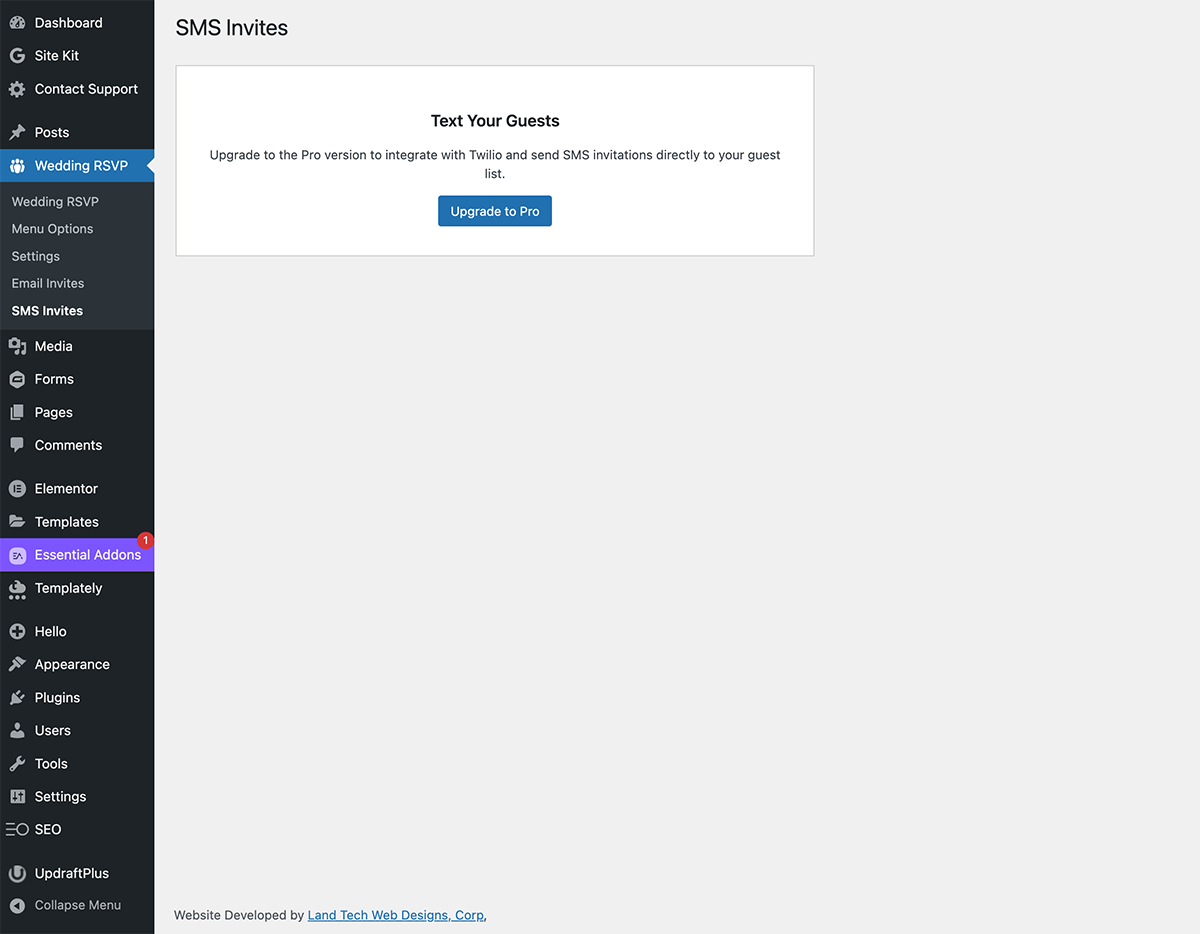This screenshot has height=934, width=1200.
Task: Open the Media library icon
Action: tap(16, 346)
